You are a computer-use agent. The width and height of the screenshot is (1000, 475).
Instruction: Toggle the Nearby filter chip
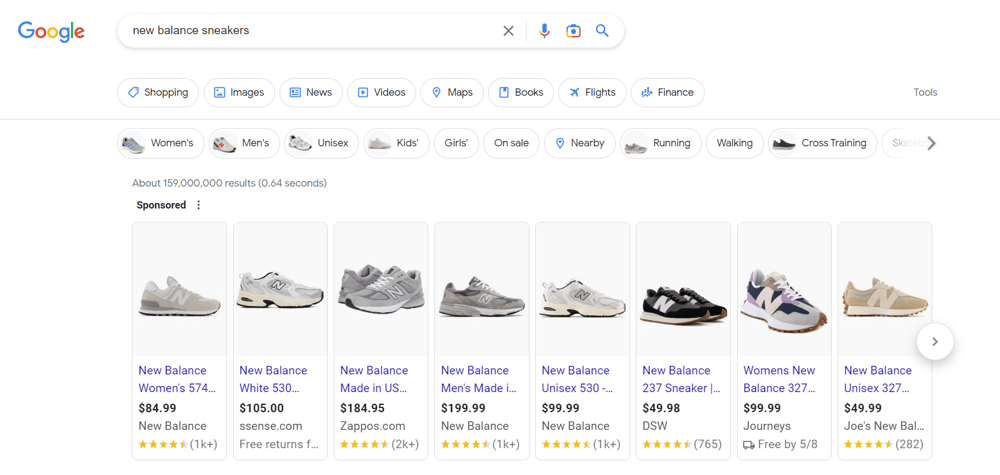pyautogui.click(x=579, y=143)
